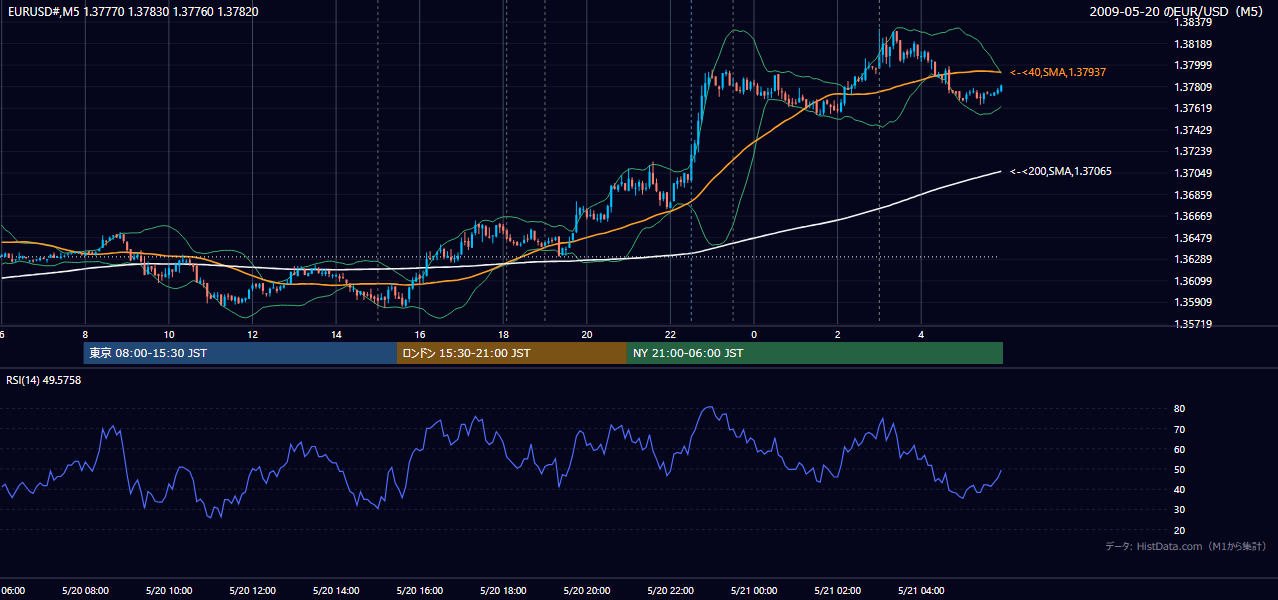1278x600 pixels.
Task: Click RSI scale value 70
Action: click(x=1180, y=429)
